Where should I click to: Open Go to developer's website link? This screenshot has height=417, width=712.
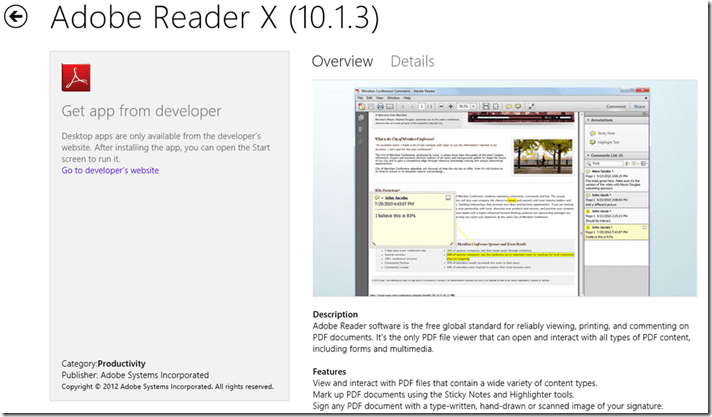(x=110, y=170)
